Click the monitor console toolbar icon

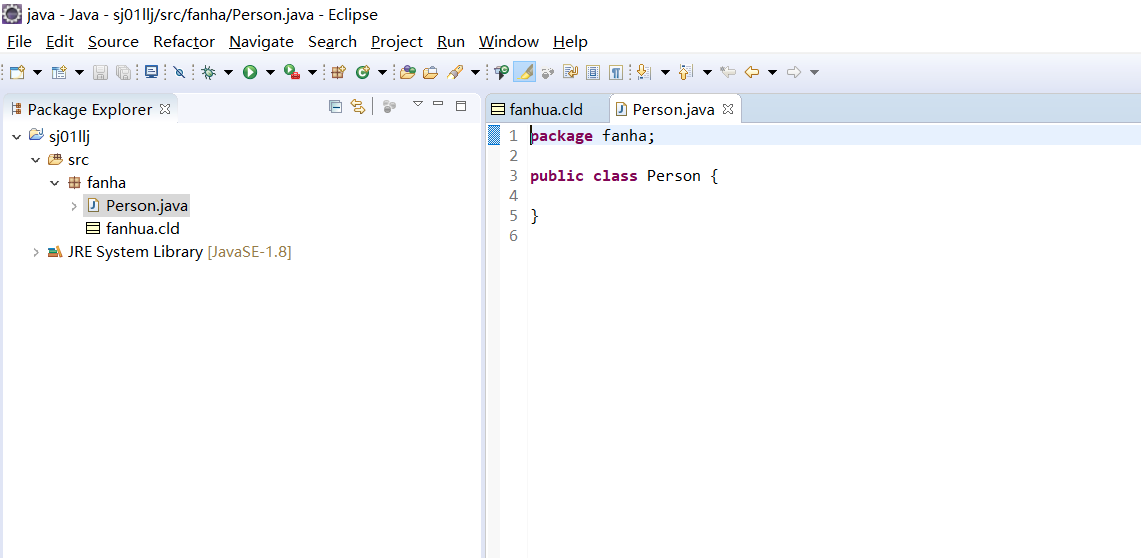coord(151,72)
